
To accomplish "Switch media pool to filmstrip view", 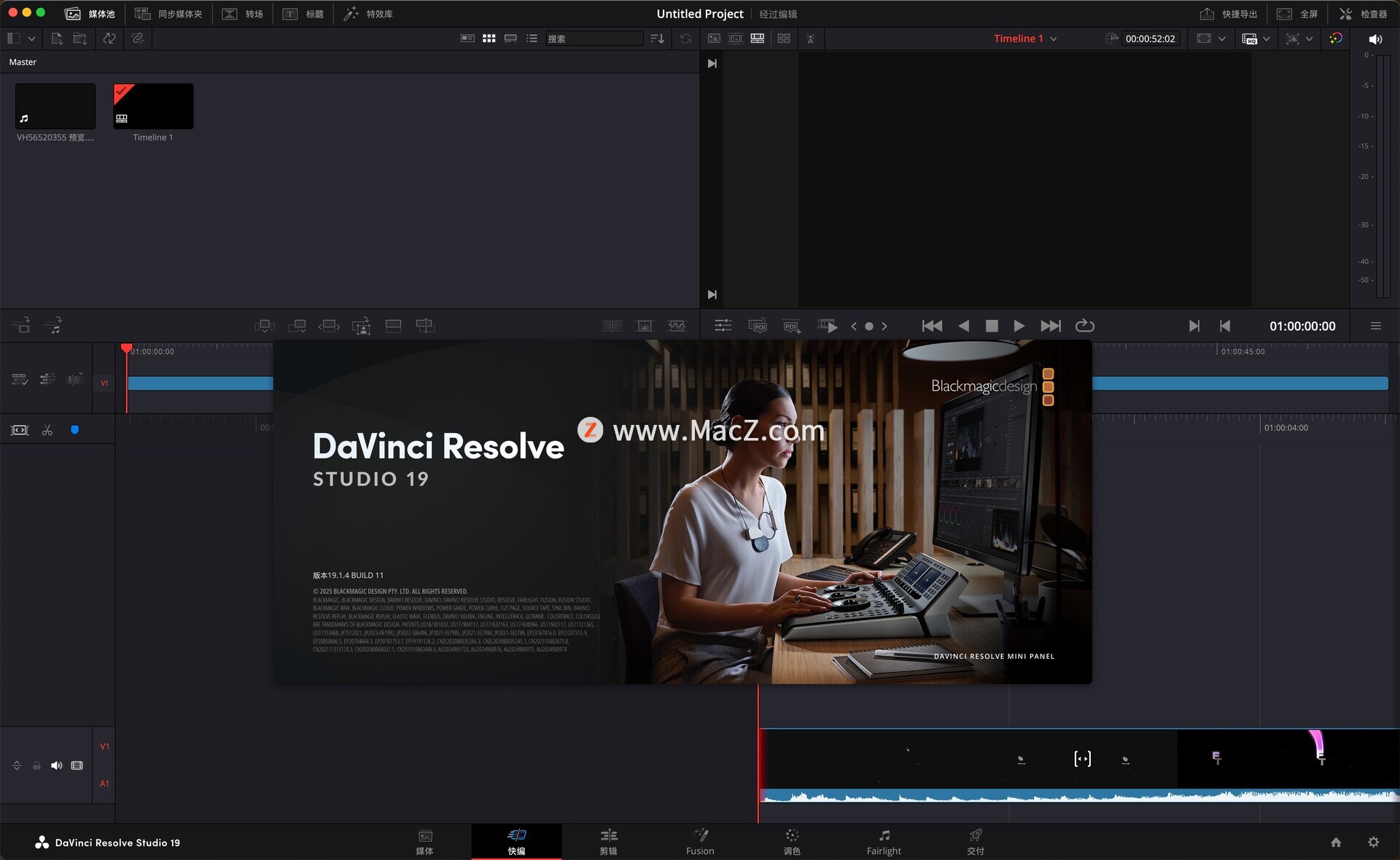I will (x=510, y=38).
